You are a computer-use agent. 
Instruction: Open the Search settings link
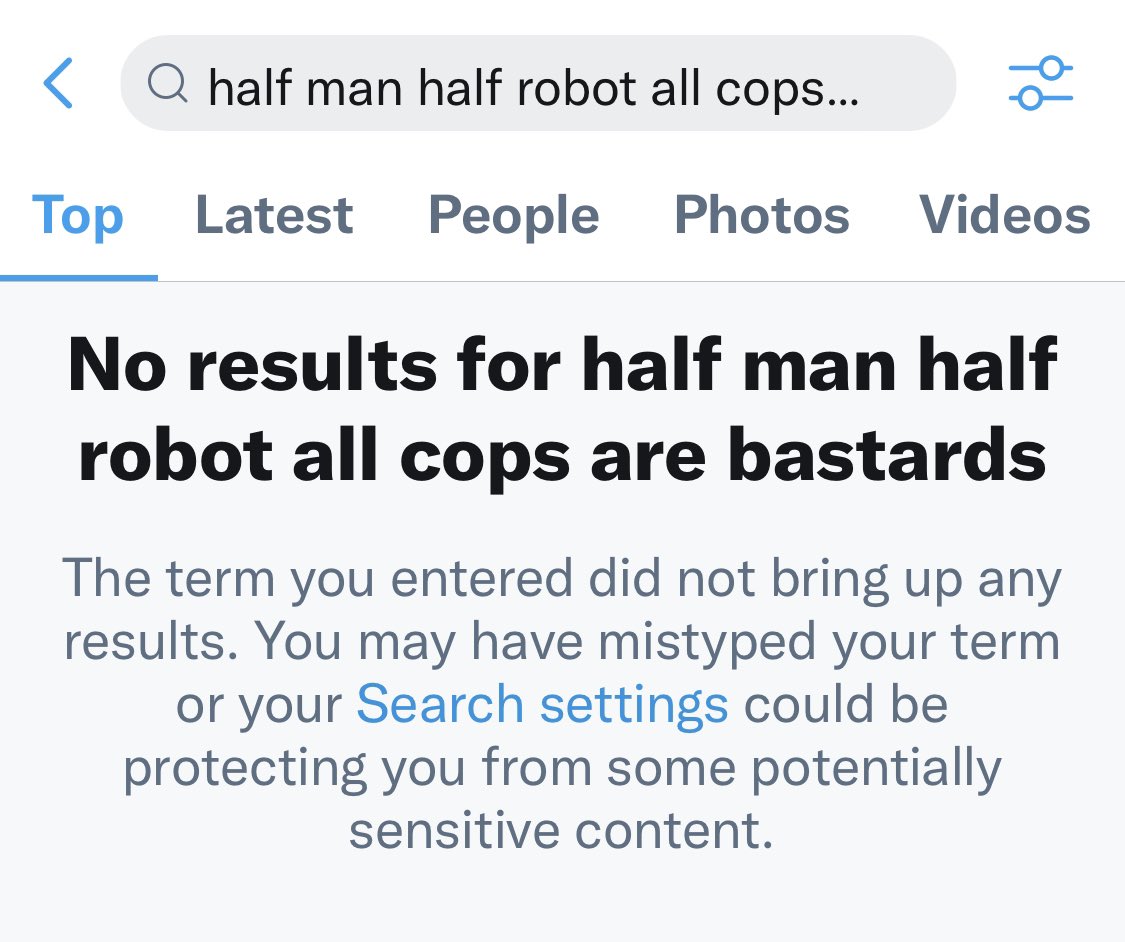(542, 704)
